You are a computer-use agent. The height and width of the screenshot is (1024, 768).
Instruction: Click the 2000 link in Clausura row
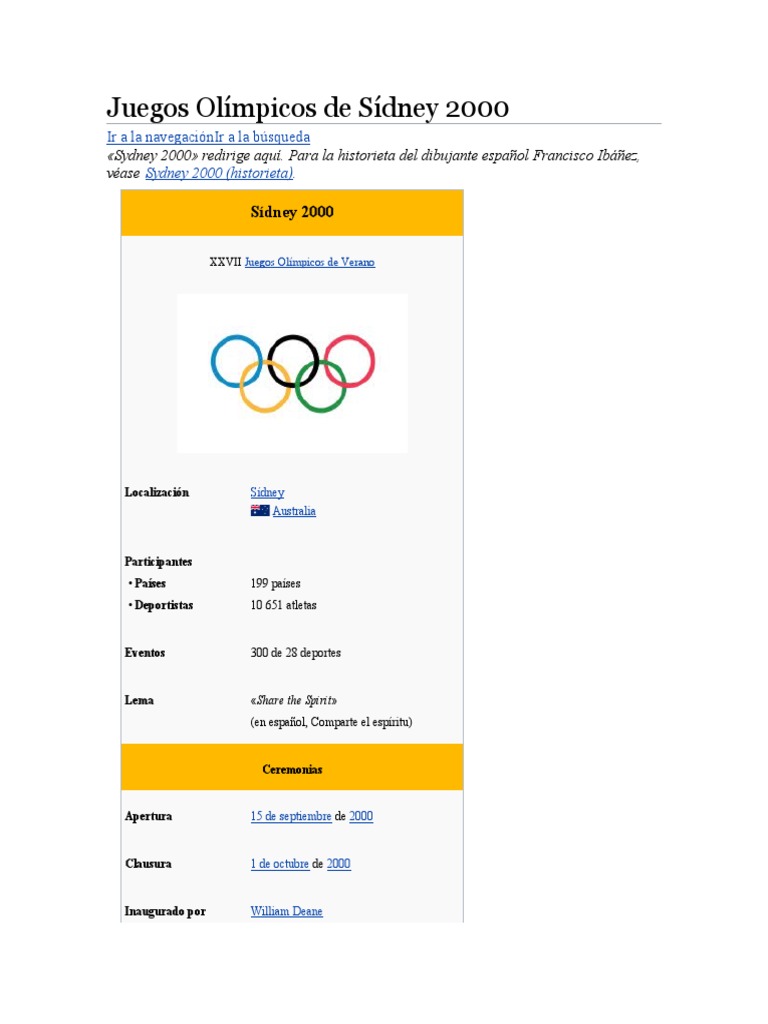coord(339,864)
